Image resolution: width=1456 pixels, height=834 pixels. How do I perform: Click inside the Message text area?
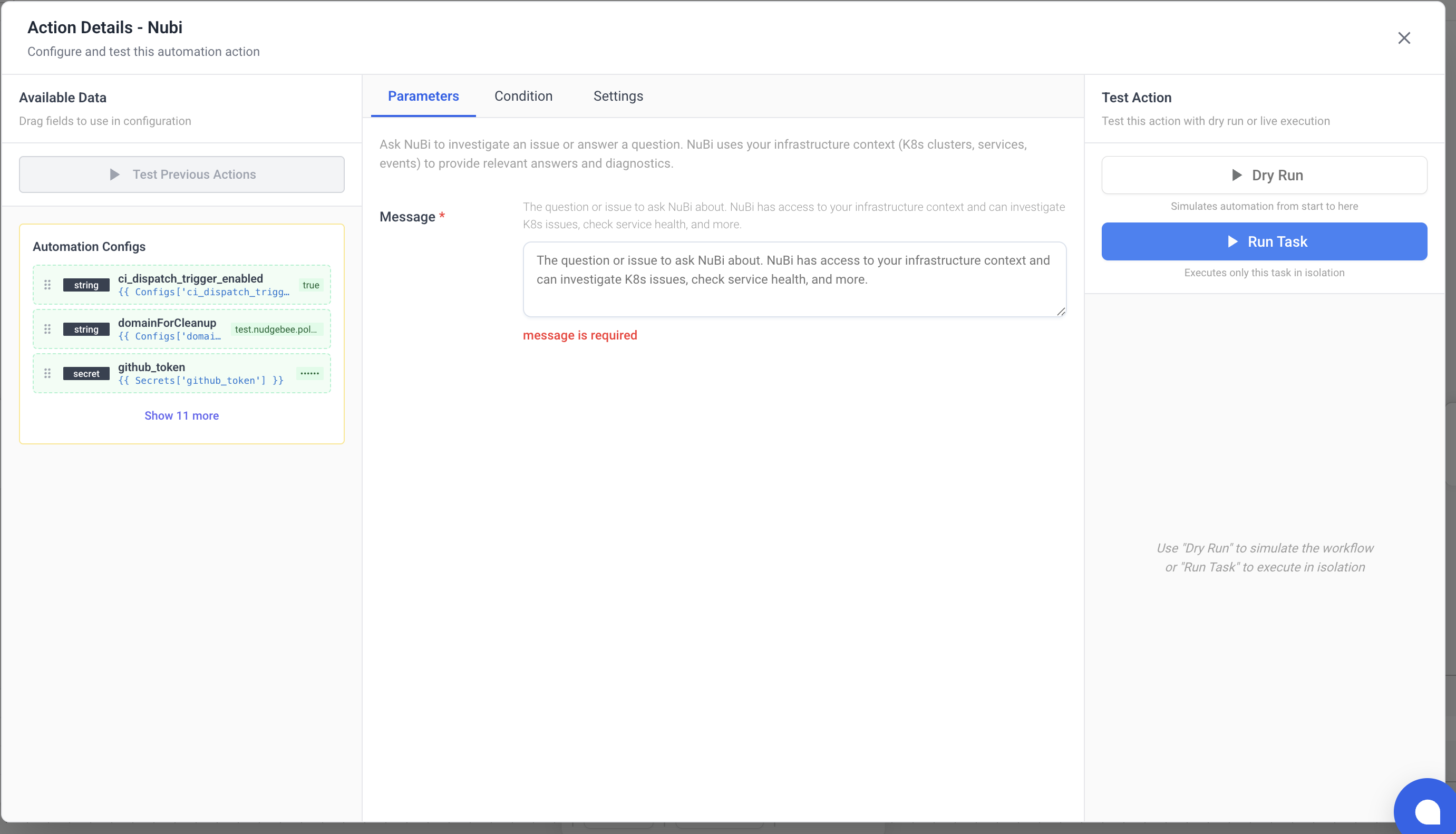[x=794, y=279]
